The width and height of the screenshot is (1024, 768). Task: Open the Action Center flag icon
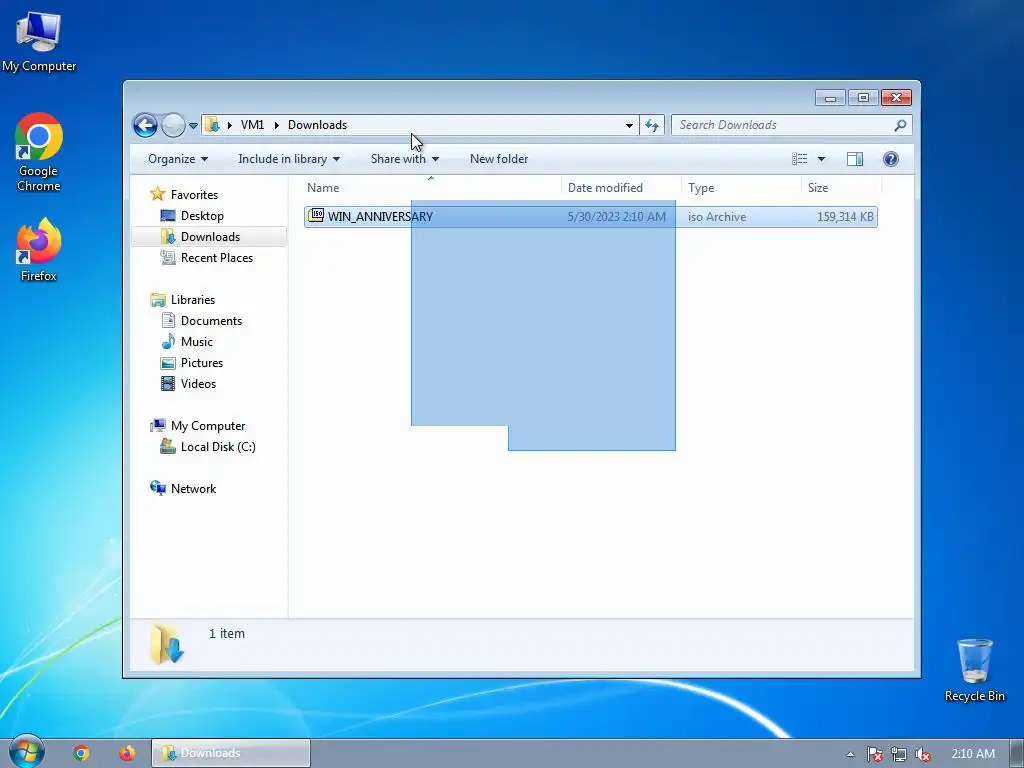pyautogui.click(x=874, y=754)
